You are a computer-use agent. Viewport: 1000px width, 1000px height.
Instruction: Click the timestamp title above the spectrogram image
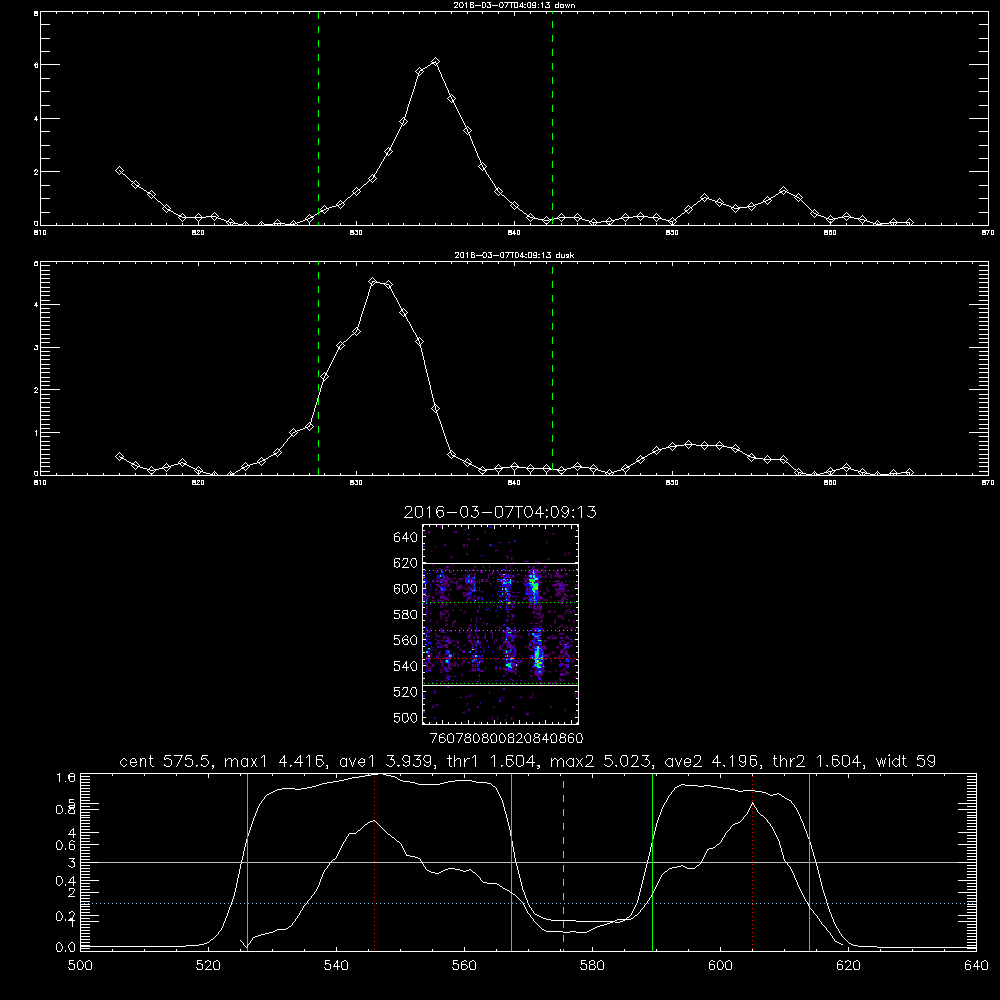500,512
